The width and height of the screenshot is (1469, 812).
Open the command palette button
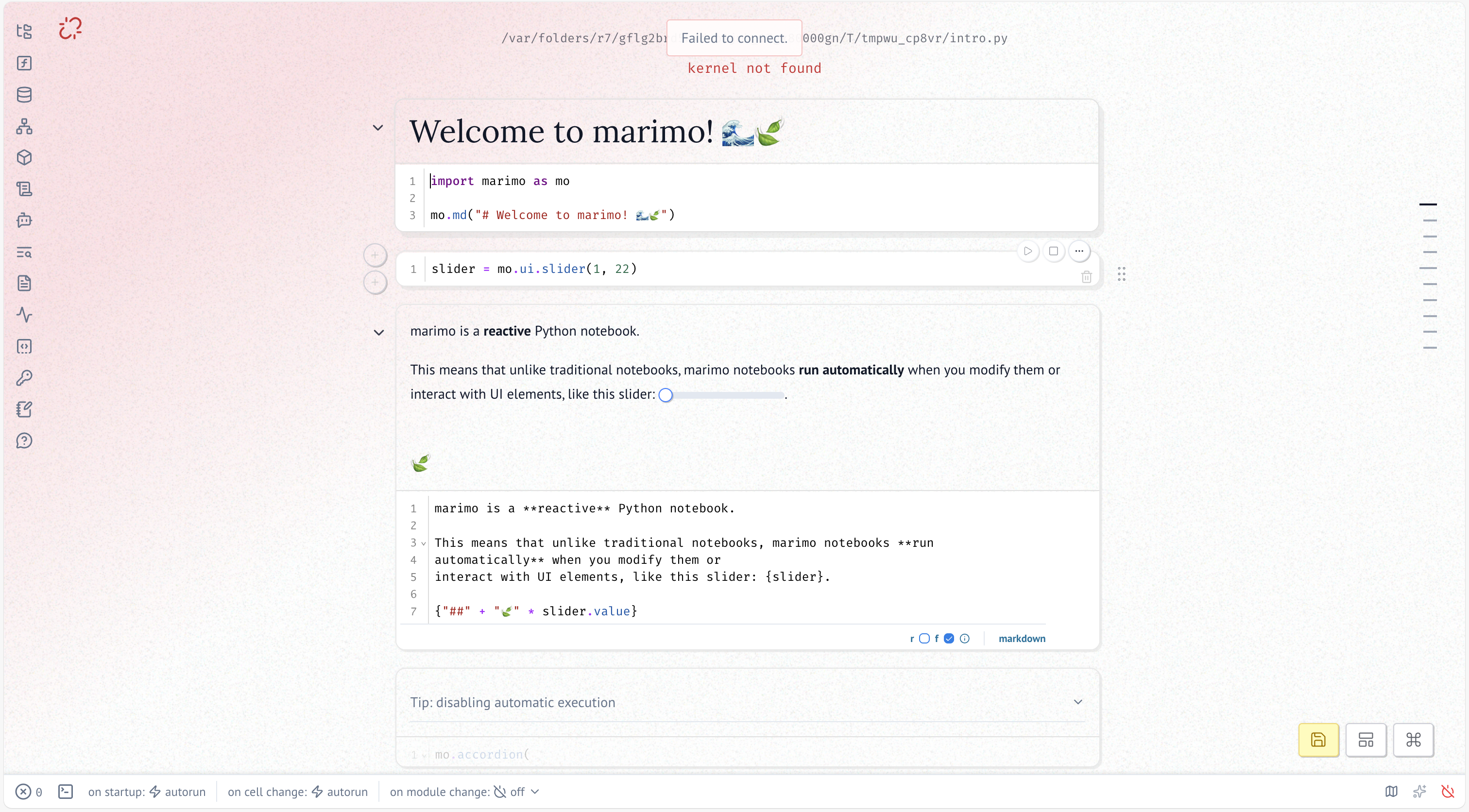pyautogui.click(x=1413, y=740)
